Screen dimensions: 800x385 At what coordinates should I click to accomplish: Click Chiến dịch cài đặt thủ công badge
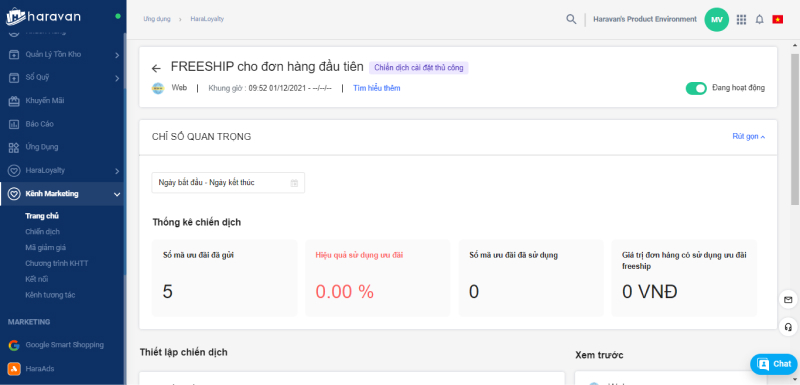click(418, 68)
